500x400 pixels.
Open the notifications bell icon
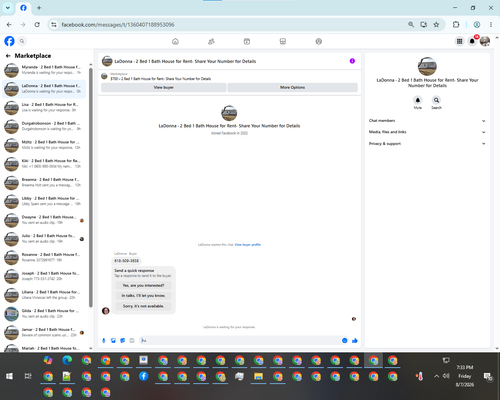[x=472, y=41]
